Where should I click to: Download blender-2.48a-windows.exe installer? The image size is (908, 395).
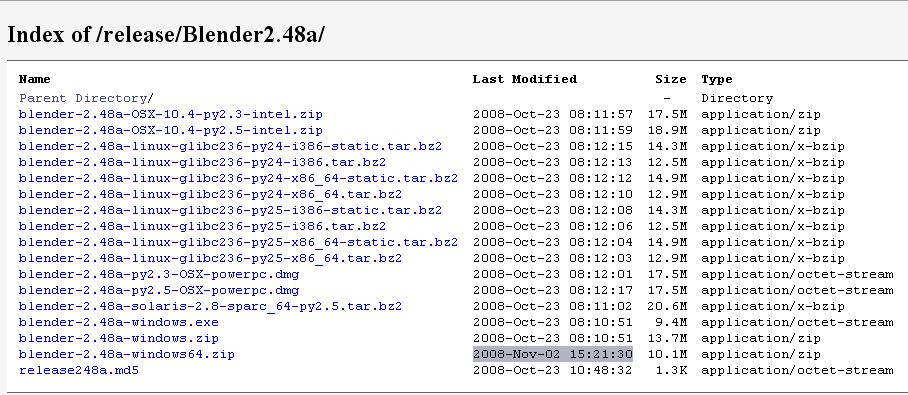click(119, 323)
